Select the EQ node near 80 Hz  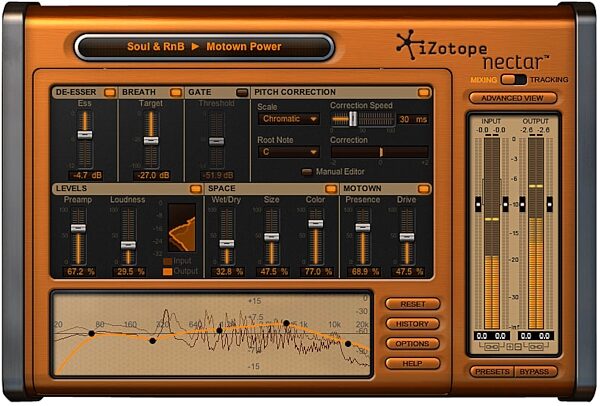91,334
